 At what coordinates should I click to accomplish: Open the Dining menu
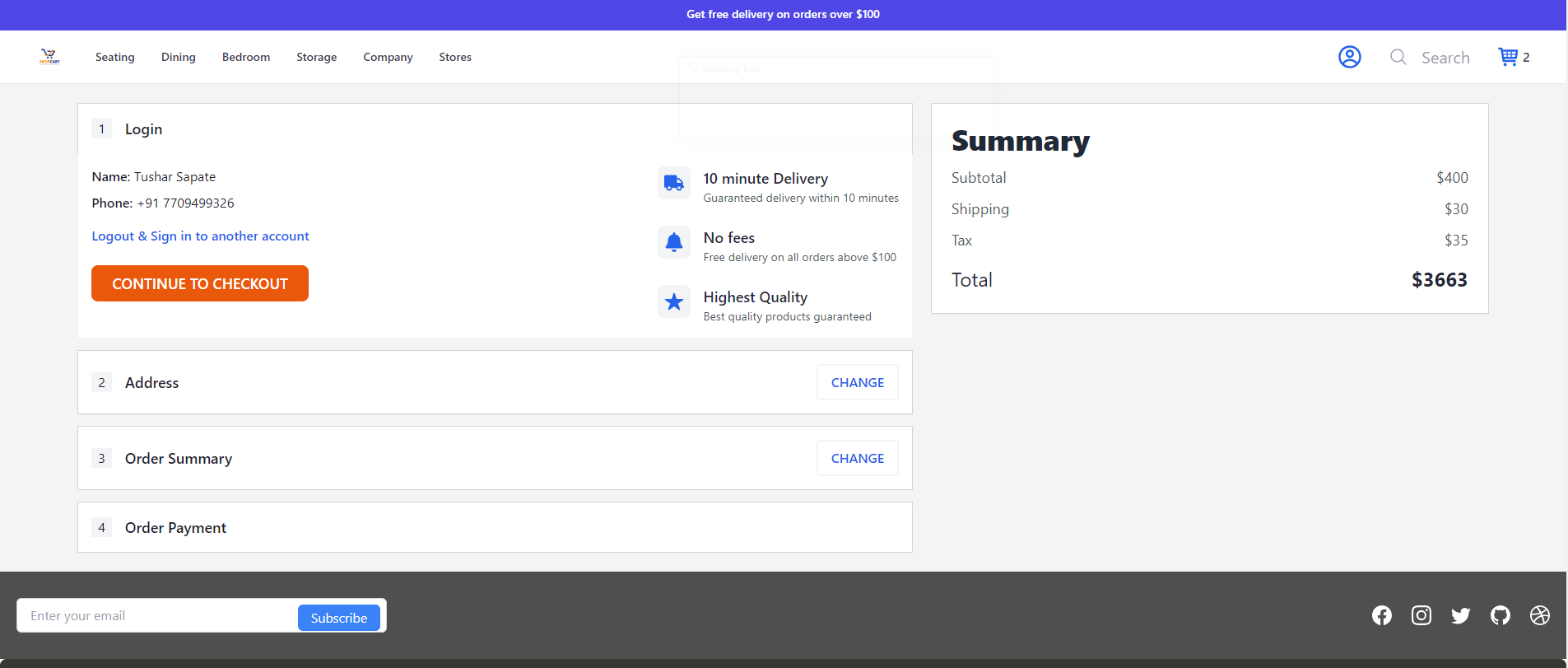click(179, 57)
